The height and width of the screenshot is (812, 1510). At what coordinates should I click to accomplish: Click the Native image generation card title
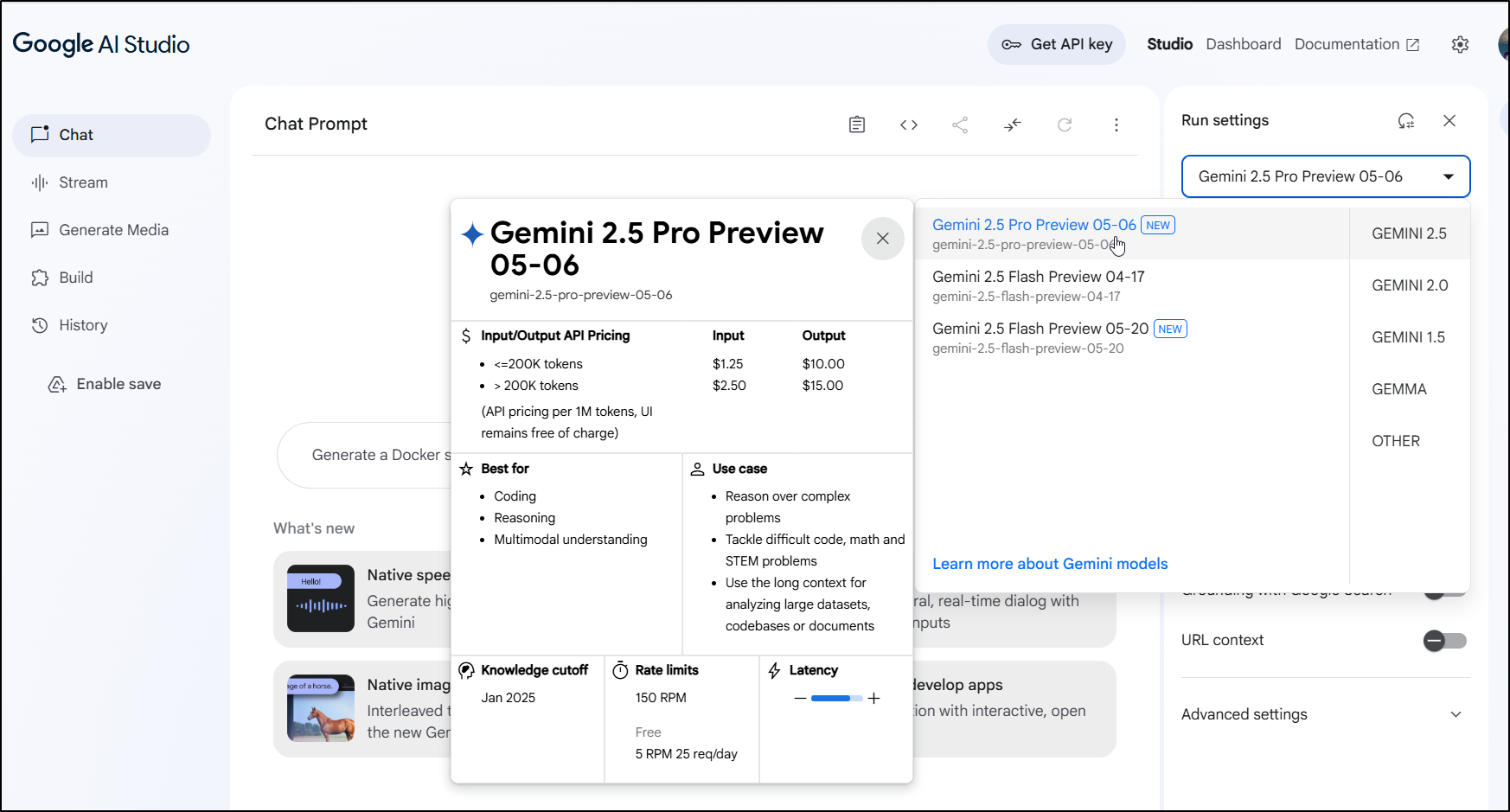(408, 685)
